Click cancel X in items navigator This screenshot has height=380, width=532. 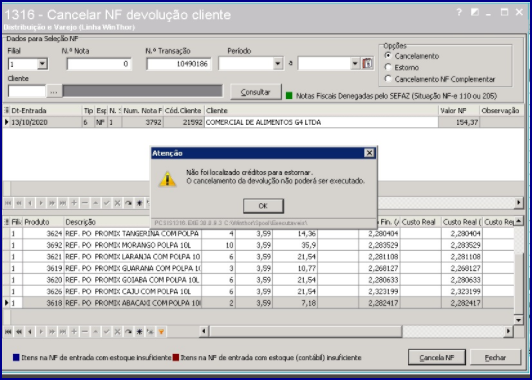click(x=117, y=332)
